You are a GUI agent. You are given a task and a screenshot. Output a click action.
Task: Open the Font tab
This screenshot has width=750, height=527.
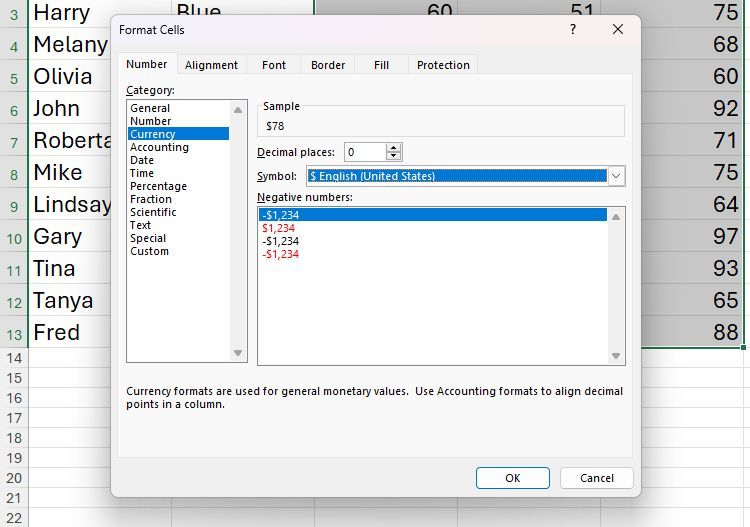click(x=274, y=65)
